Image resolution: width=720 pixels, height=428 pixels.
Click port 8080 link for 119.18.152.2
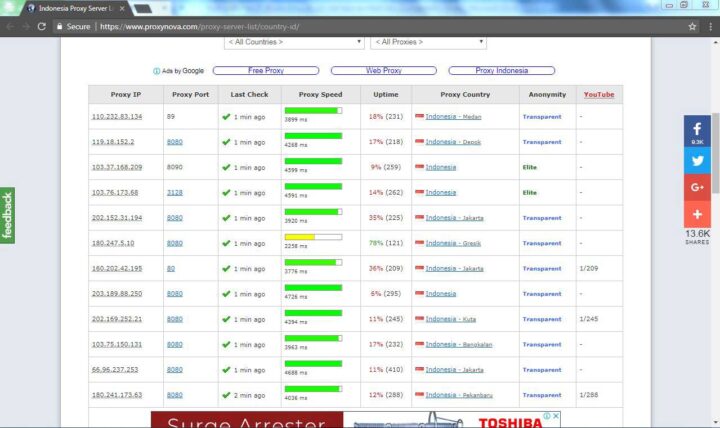[x=174, y=142]
